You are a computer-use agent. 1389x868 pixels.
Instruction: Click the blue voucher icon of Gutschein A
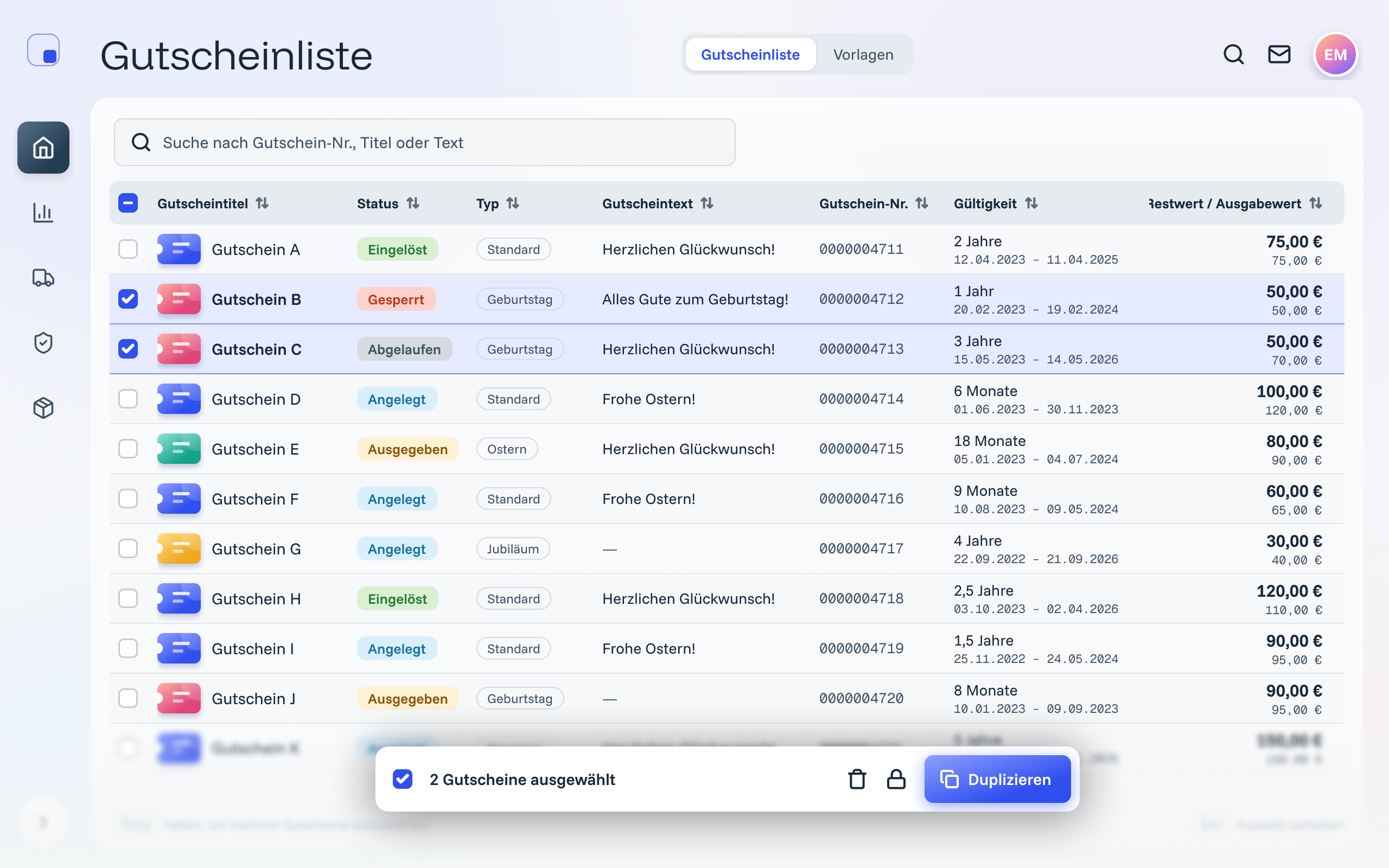(x=179, y=249)
